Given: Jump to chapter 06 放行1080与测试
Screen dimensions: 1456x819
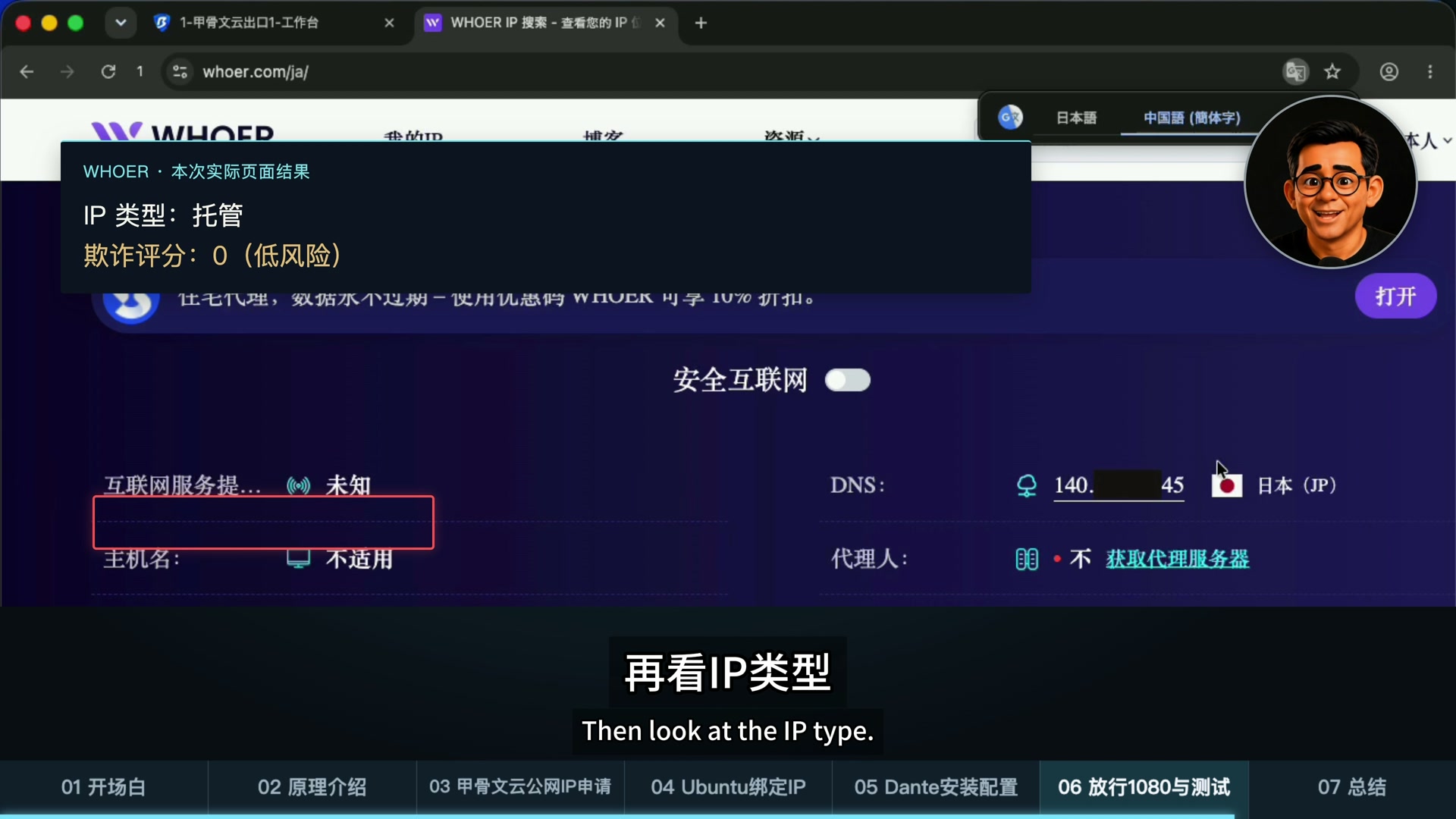Looking at the screenshot, I should [1144, 787].
